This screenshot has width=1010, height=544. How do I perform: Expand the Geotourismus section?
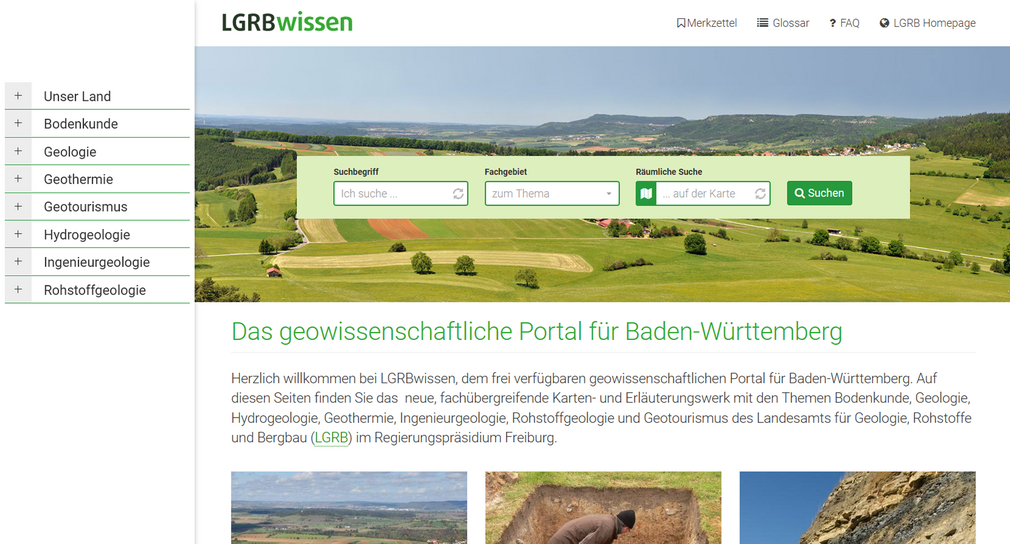tap(18, 207)
